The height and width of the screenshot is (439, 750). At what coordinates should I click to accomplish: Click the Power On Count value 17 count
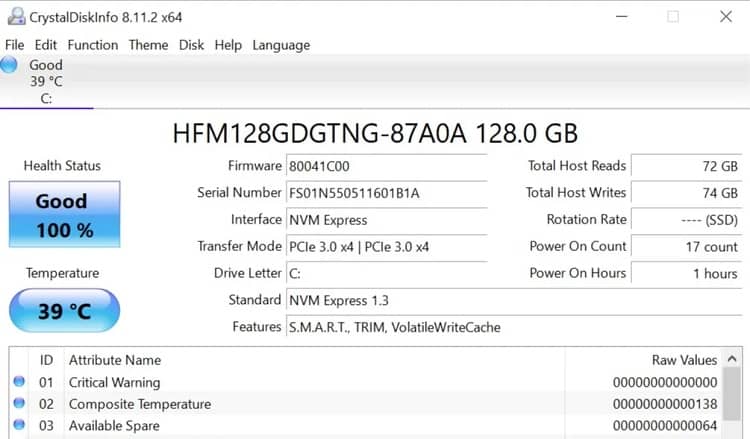686,246
